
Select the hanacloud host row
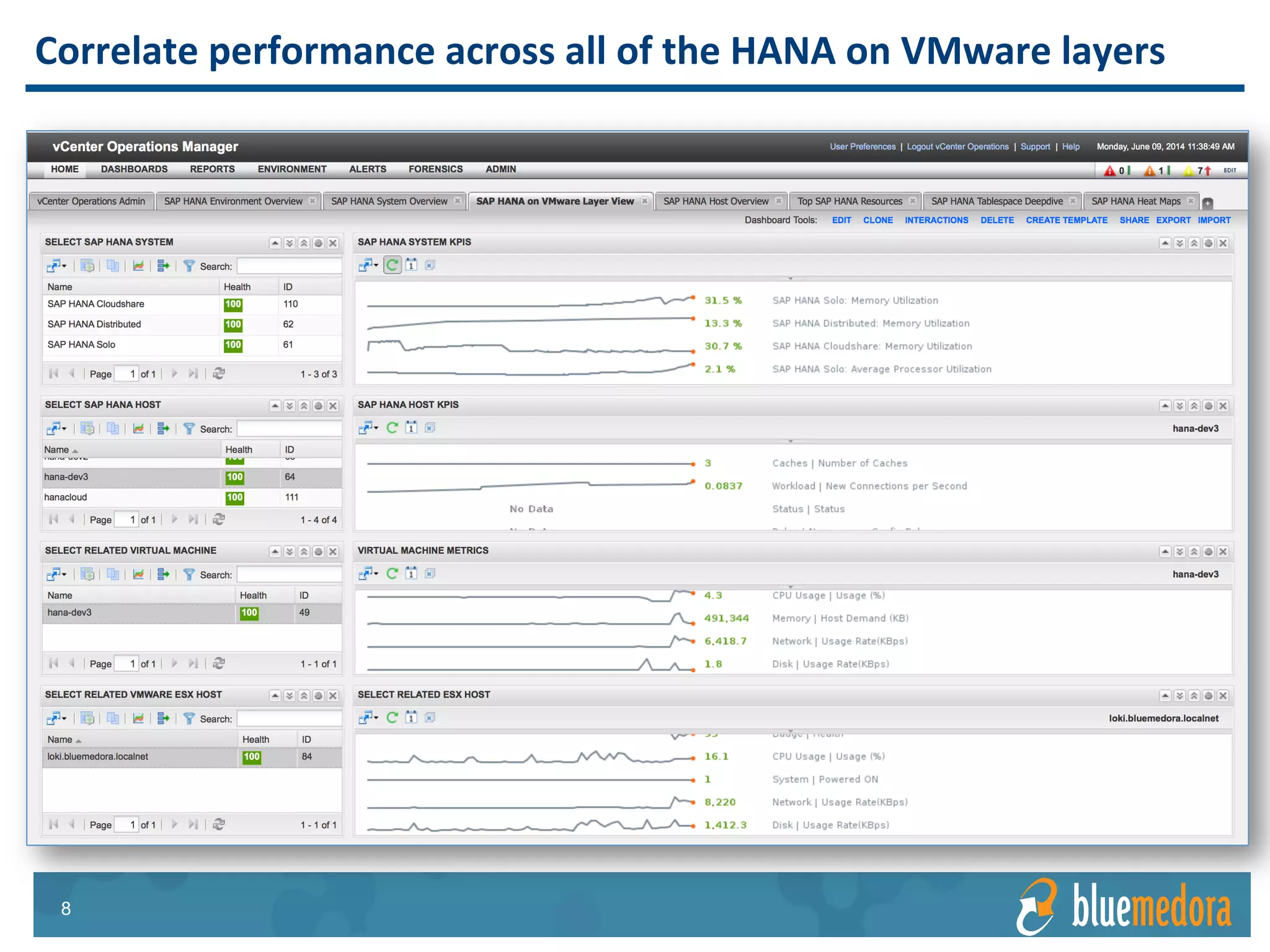tap(192, 497)
